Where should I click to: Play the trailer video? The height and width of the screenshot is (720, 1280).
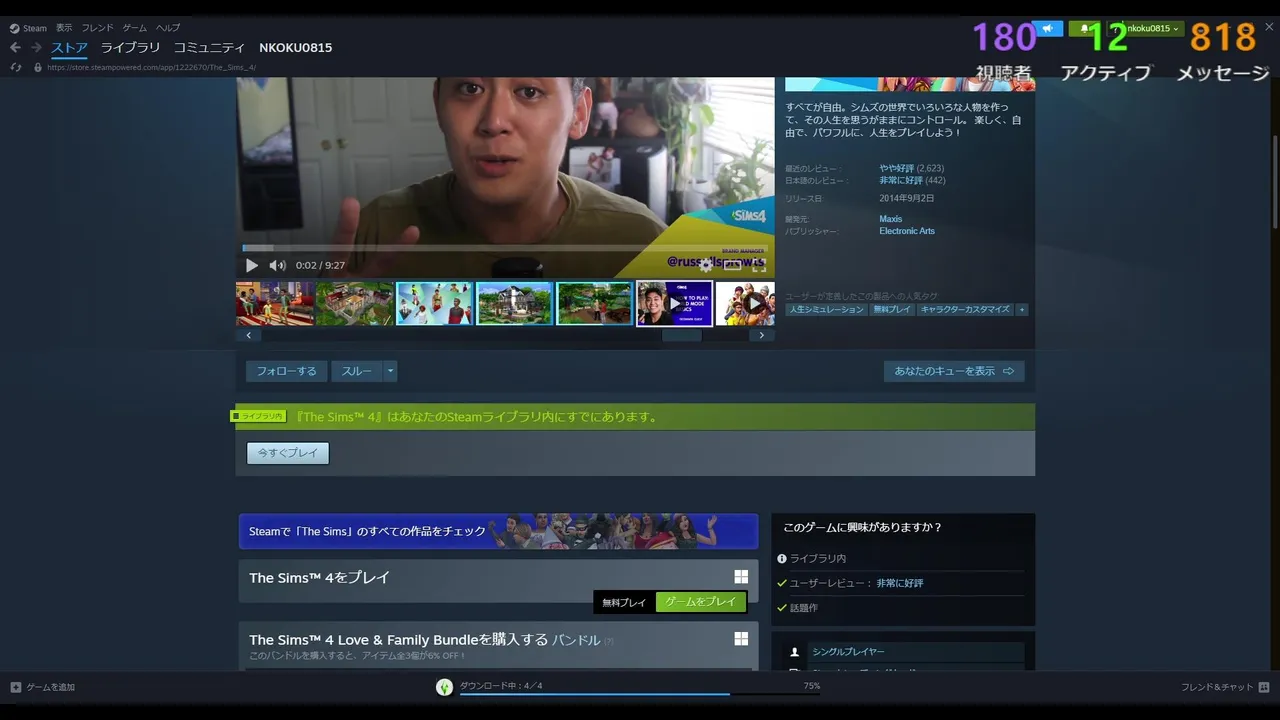coord(252,265)
